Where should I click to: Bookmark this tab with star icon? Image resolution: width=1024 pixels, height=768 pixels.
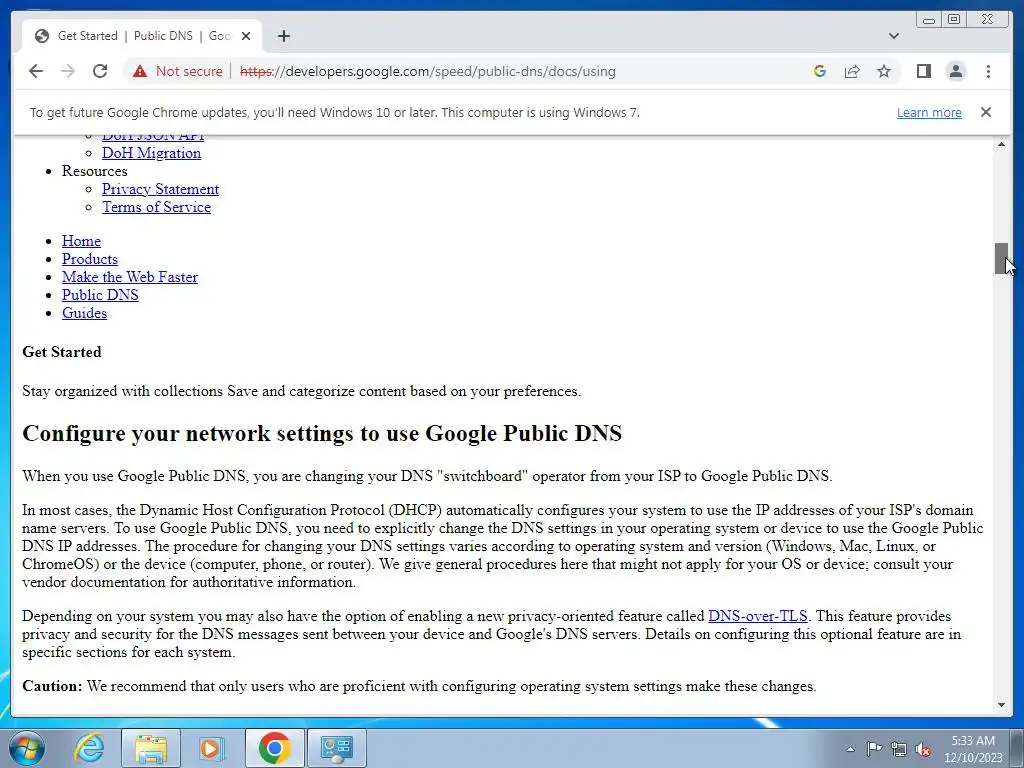coord(884,71)
